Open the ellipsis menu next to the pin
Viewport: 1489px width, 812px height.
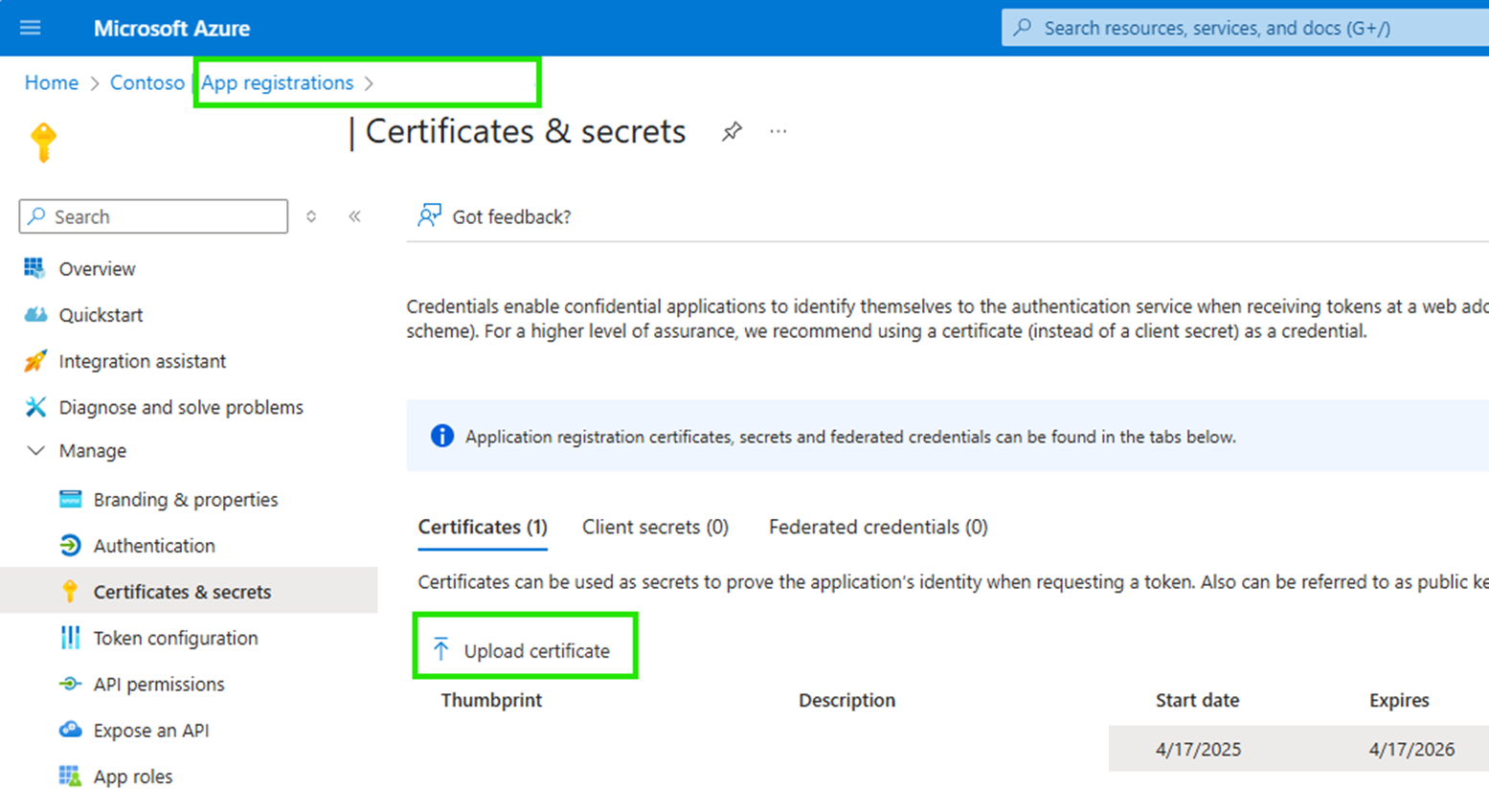(778, 133)
